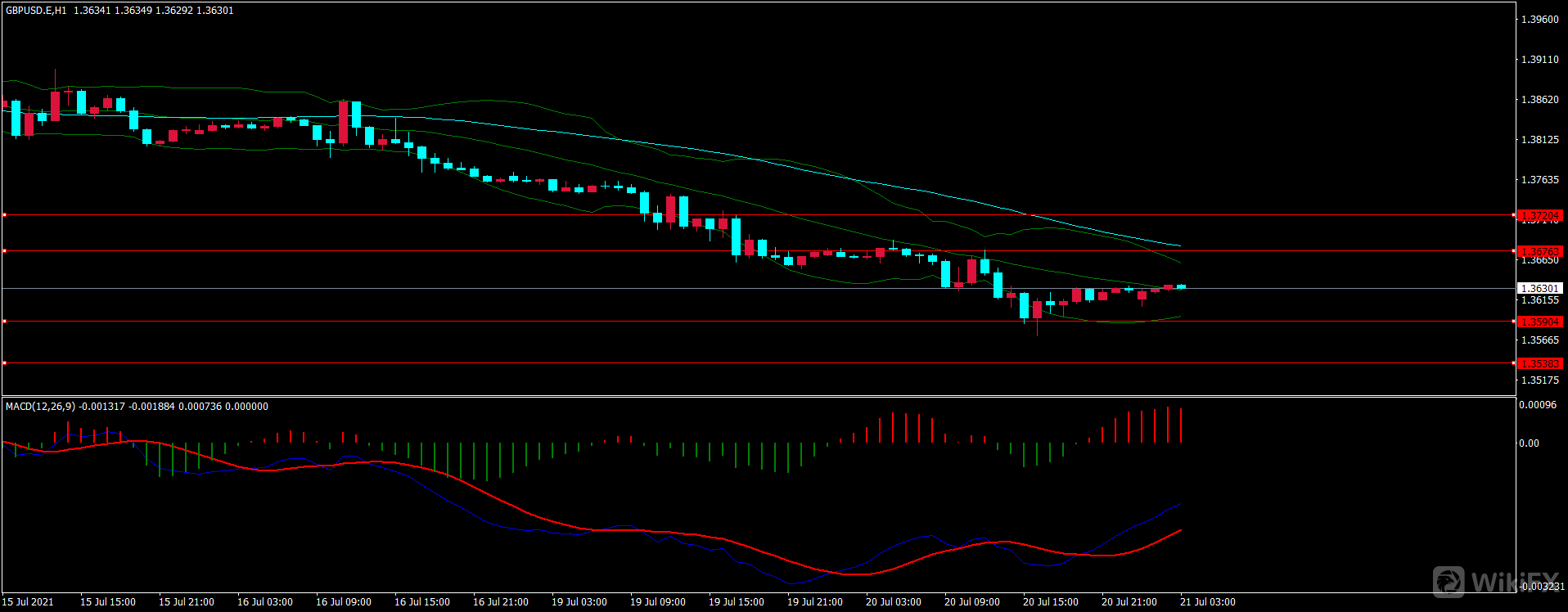Click the red 1.36763 price level tag
The height and width of the screenshot is (612, 1568).
point(1539,251)
